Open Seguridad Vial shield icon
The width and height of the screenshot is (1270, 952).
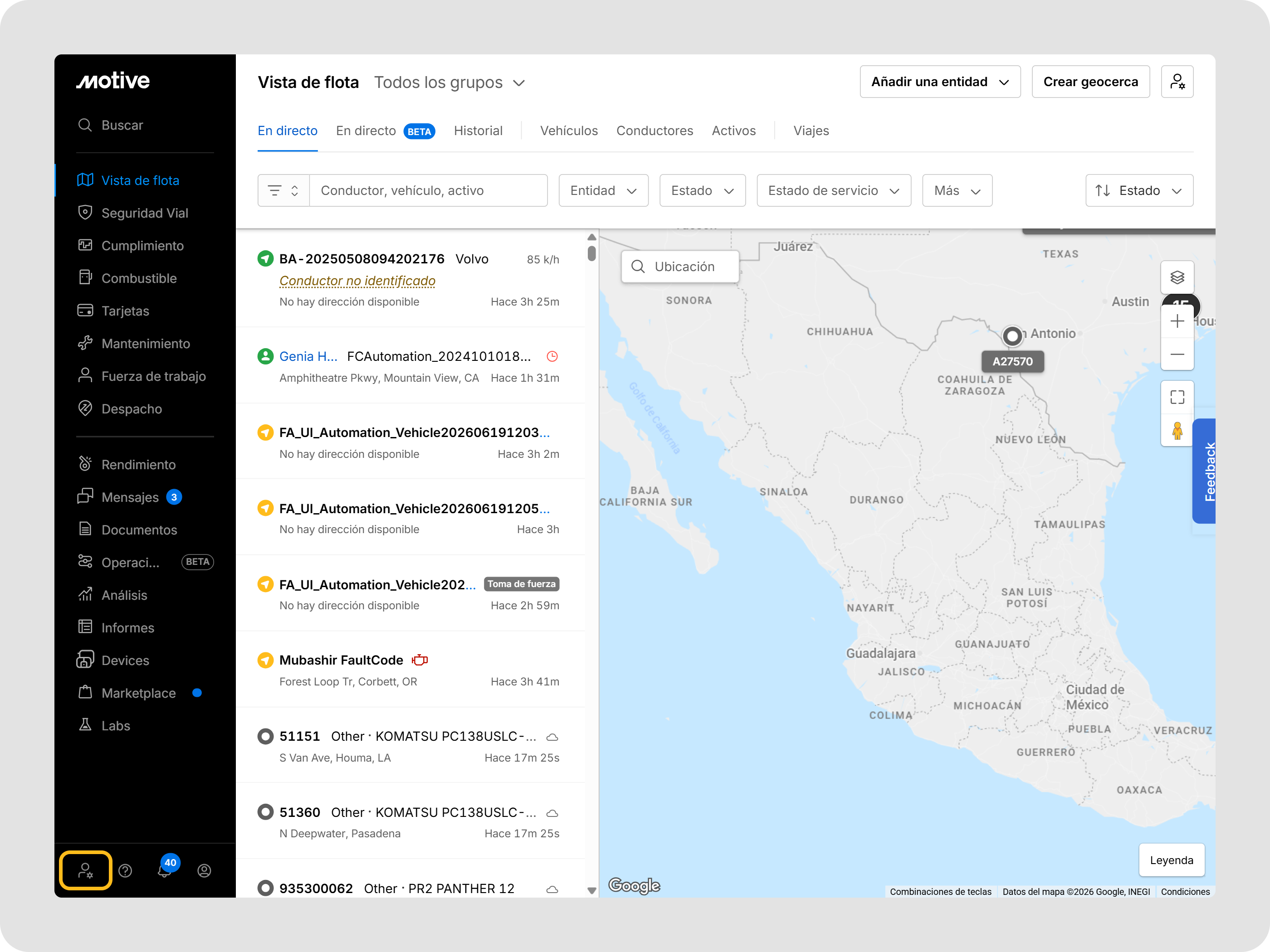[x=85, y=212]
